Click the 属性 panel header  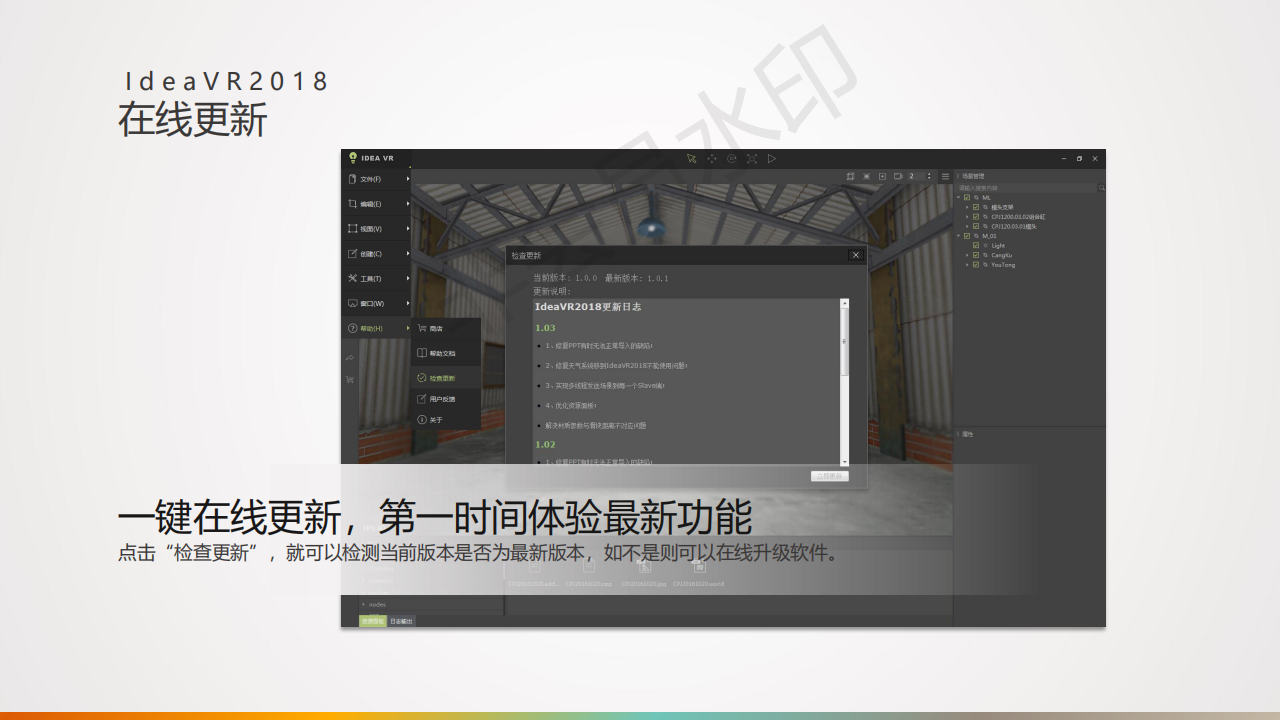[x=967, y=434]
